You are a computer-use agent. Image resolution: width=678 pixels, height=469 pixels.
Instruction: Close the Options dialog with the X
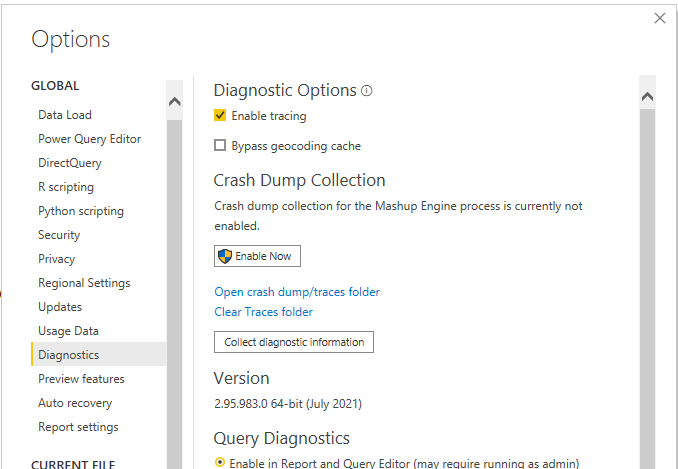coord(660,18)
